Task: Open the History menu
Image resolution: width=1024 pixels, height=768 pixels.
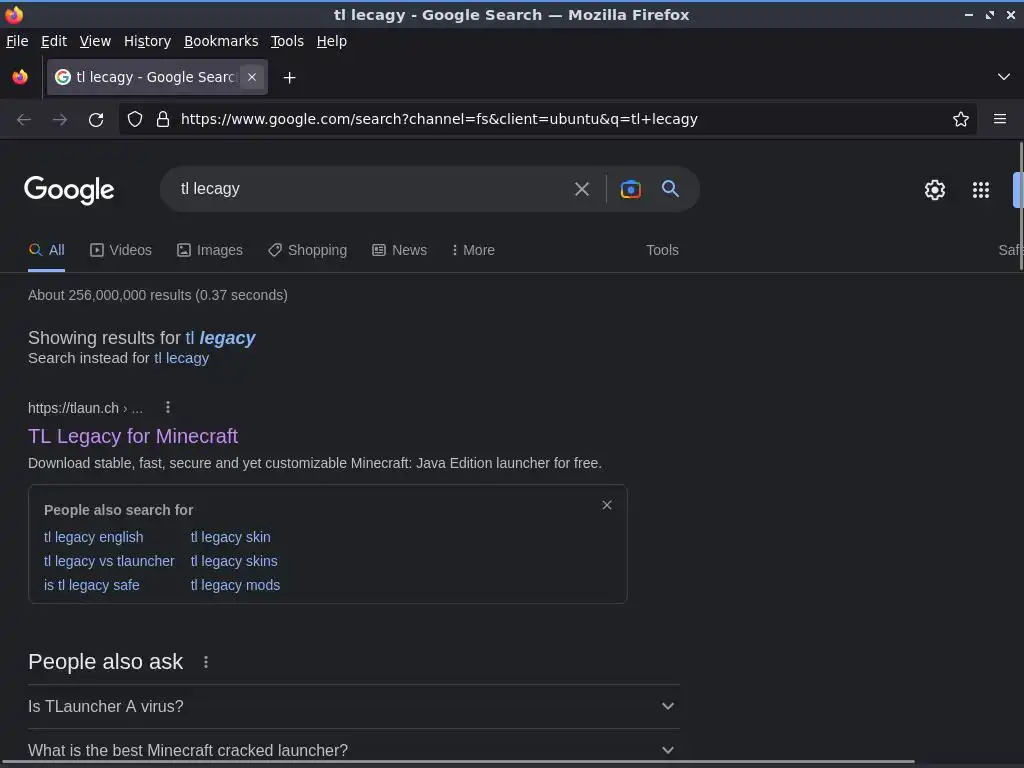Action: click(148, 41)
